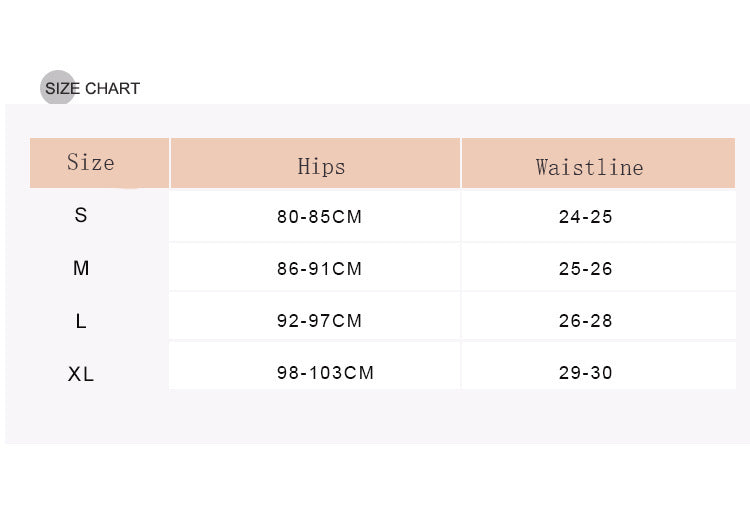Image resolution: width=750 pixels, height=515 pixels.
Task: Pick the 25-26 waistline cell
Action: click(x=585, y=269)
